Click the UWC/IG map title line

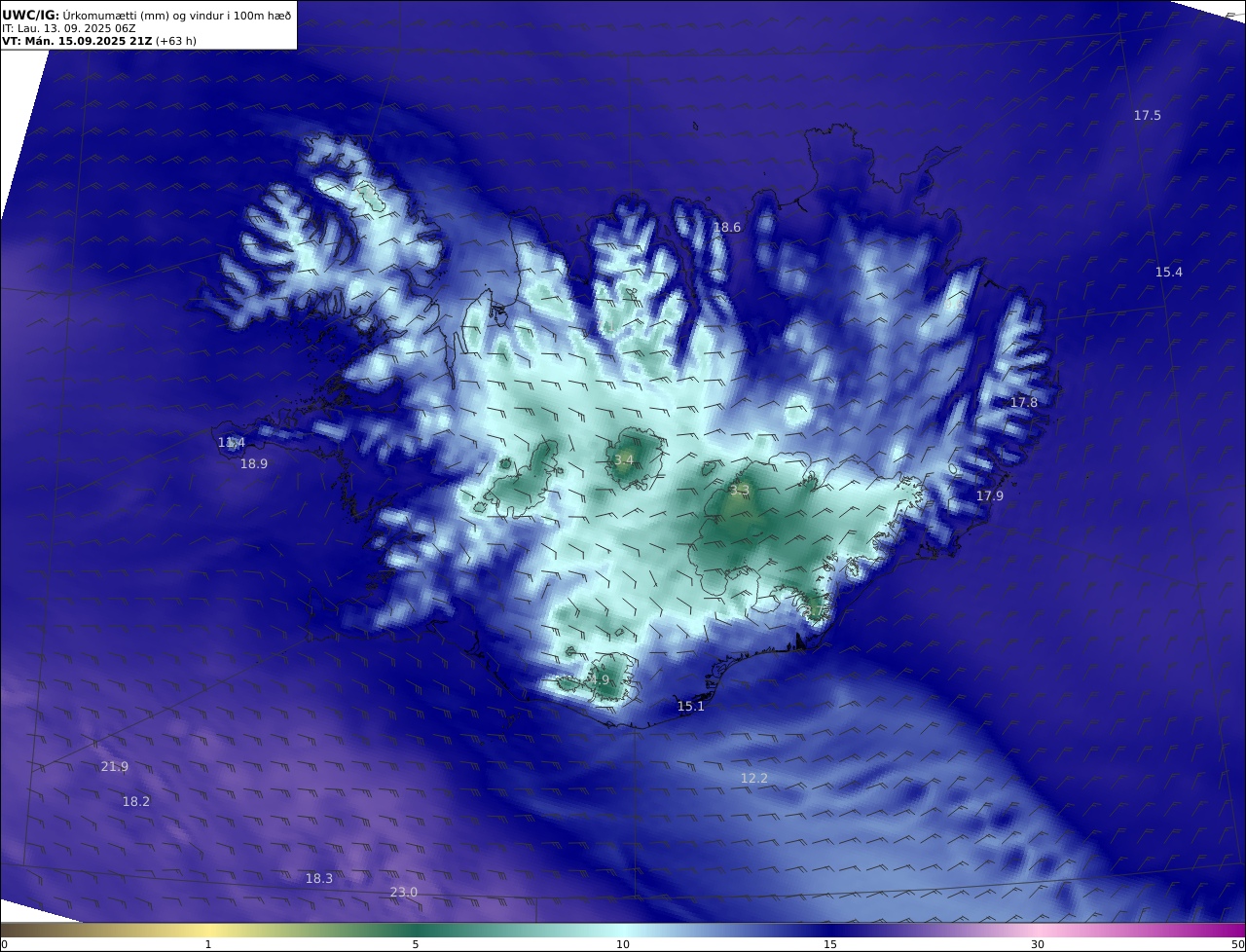[x=146, y=15]
